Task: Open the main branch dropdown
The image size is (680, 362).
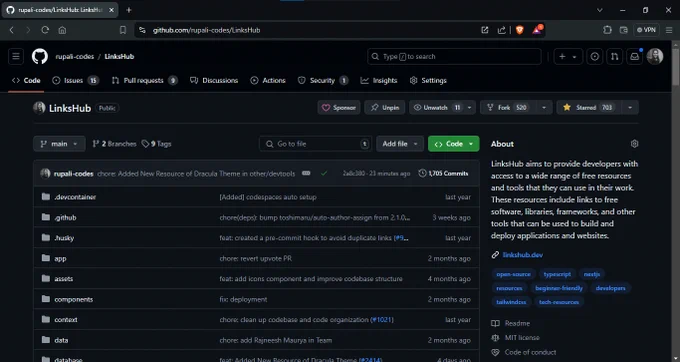Action: pyautogui.click(x=59, y=144)
